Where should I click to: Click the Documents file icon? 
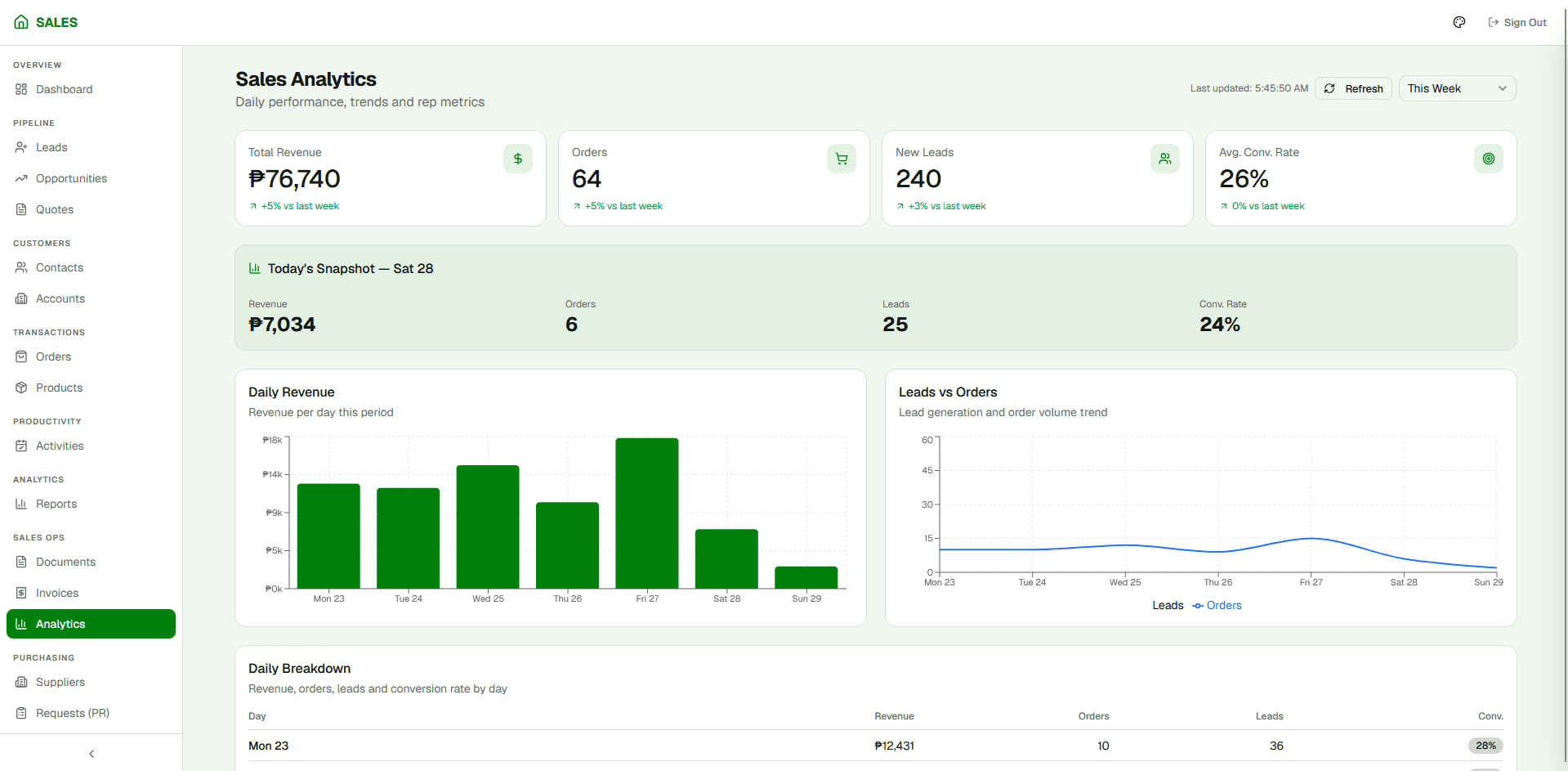click(21, 562)
